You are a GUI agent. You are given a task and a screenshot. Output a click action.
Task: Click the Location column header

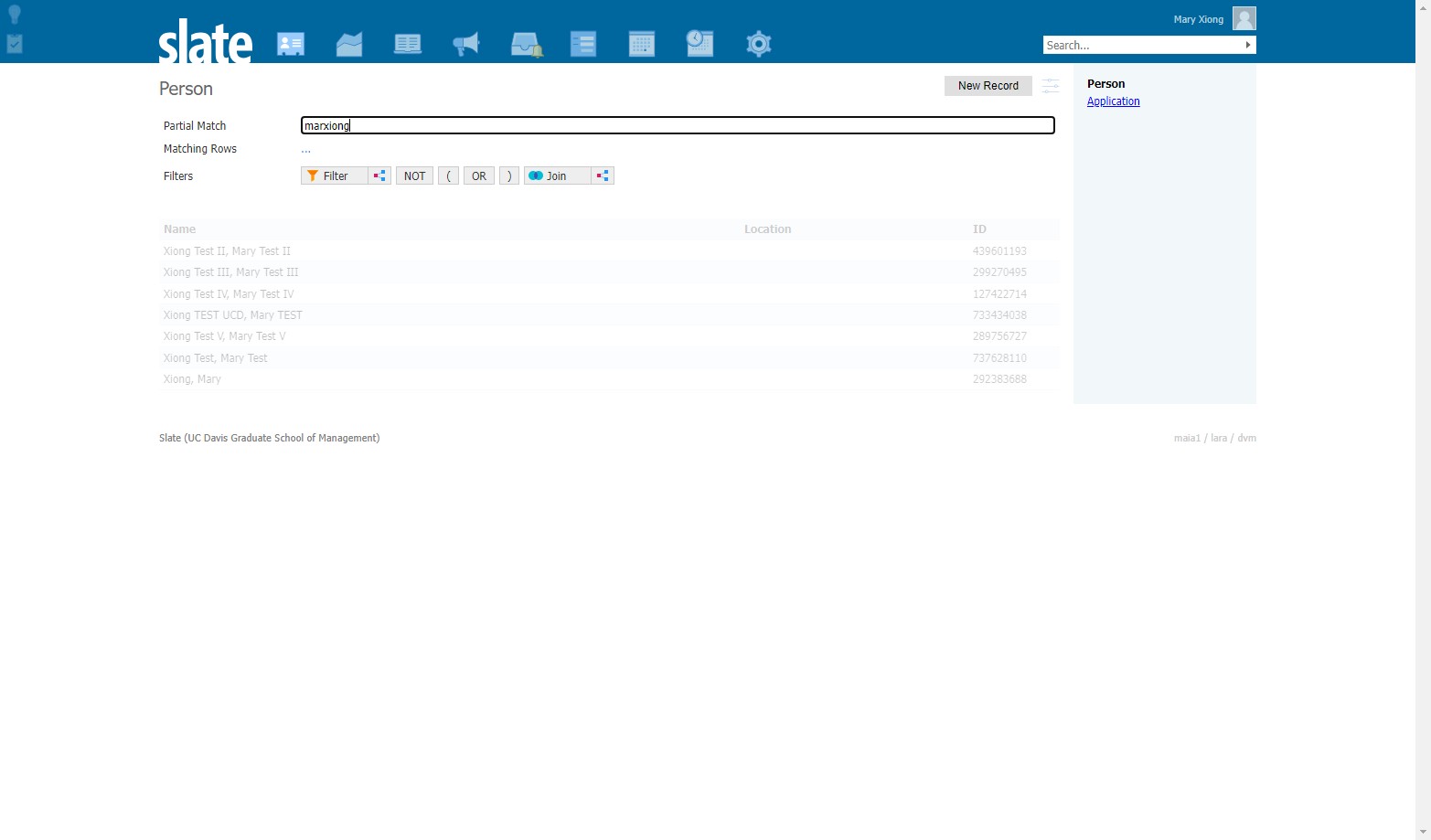pyautogui.click(x=767, y=229)
